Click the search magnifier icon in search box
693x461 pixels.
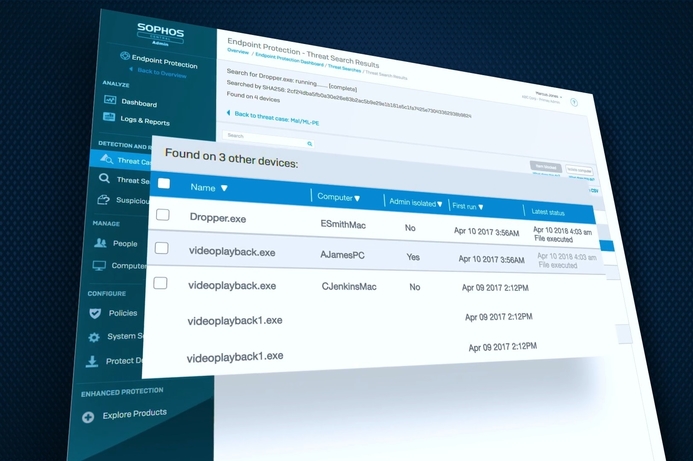pyautogui.click(x=309, y=144)
